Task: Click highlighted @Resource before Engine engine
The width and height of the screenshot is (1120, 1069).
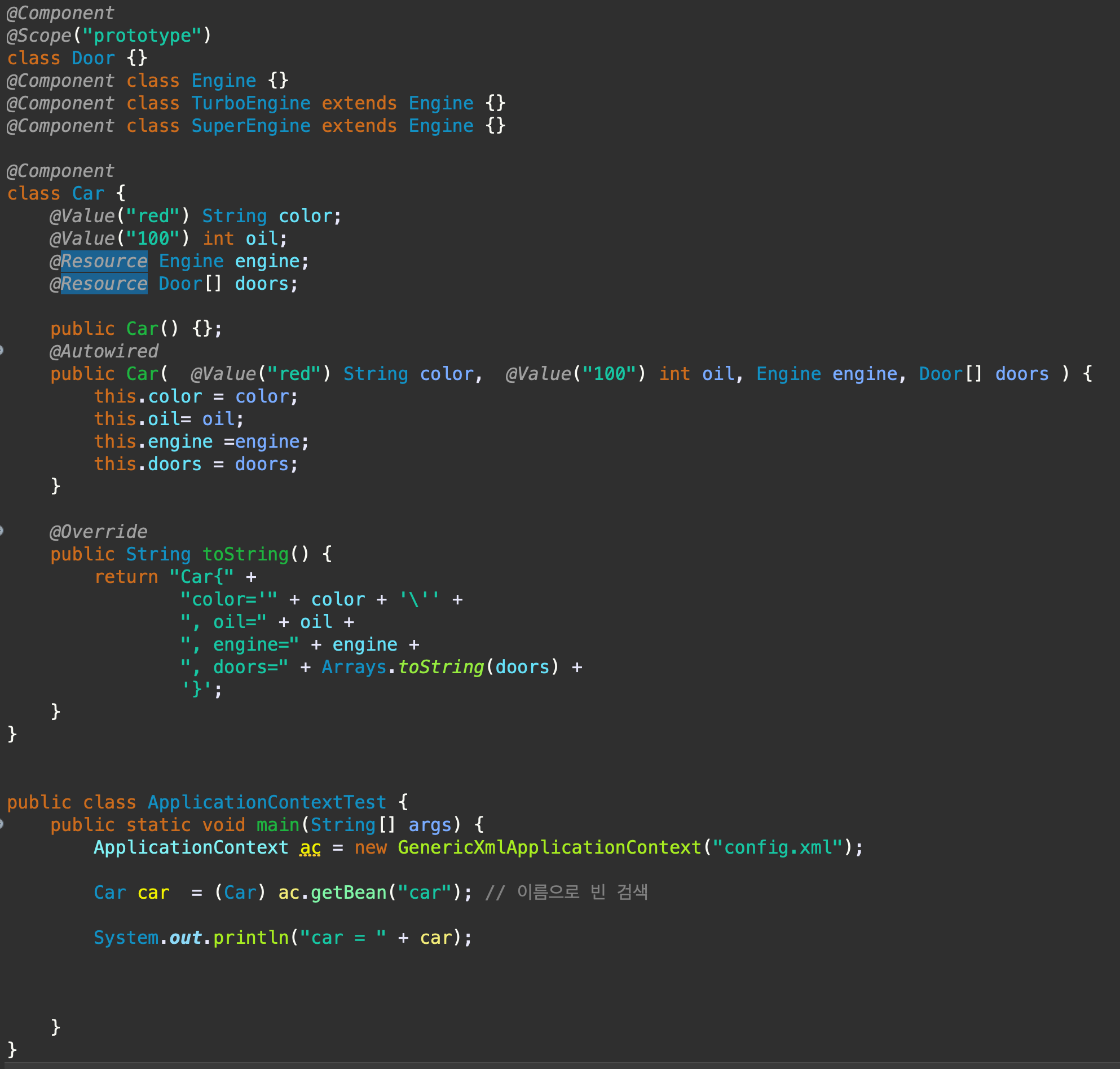Action: click(103, 261)
